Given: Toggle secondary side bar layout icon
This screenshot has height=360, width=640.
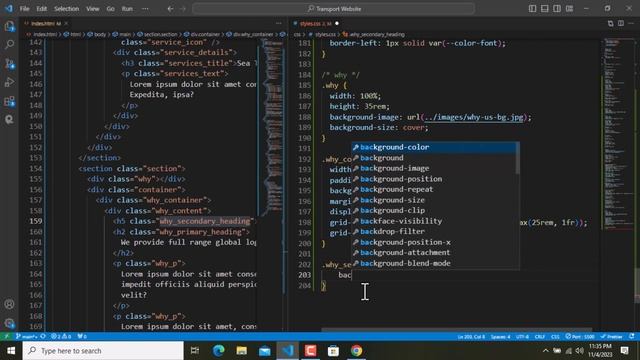Looking at the screenshot, I should (x=557, y=9).
